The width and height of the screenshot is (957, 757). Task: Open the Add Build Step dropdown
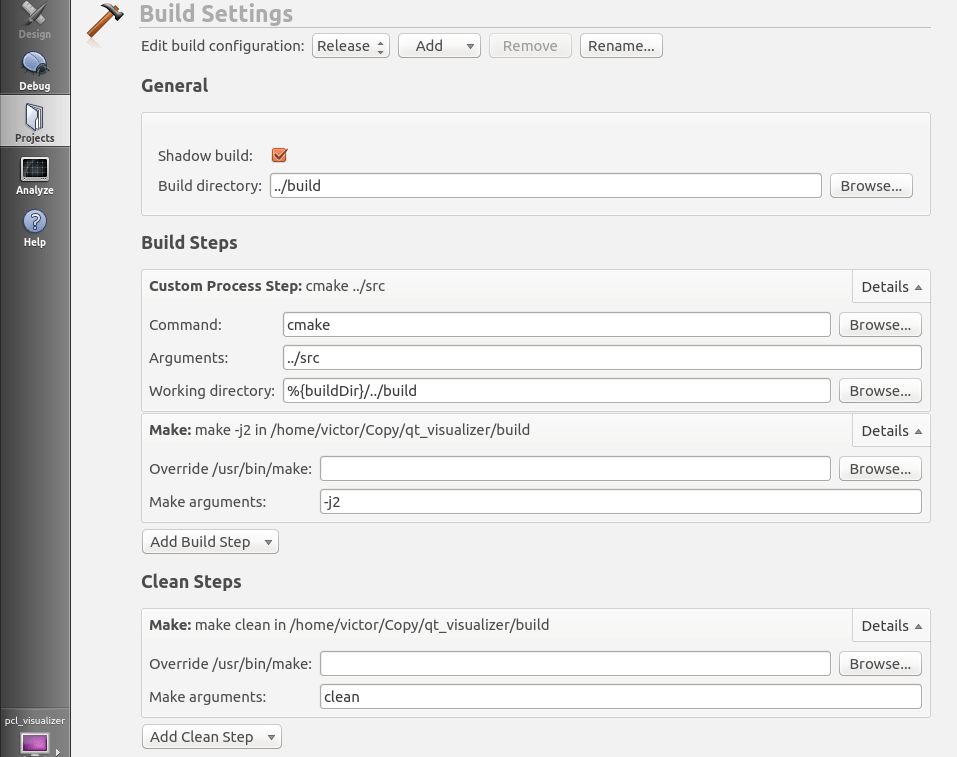(x=209, y=541)
